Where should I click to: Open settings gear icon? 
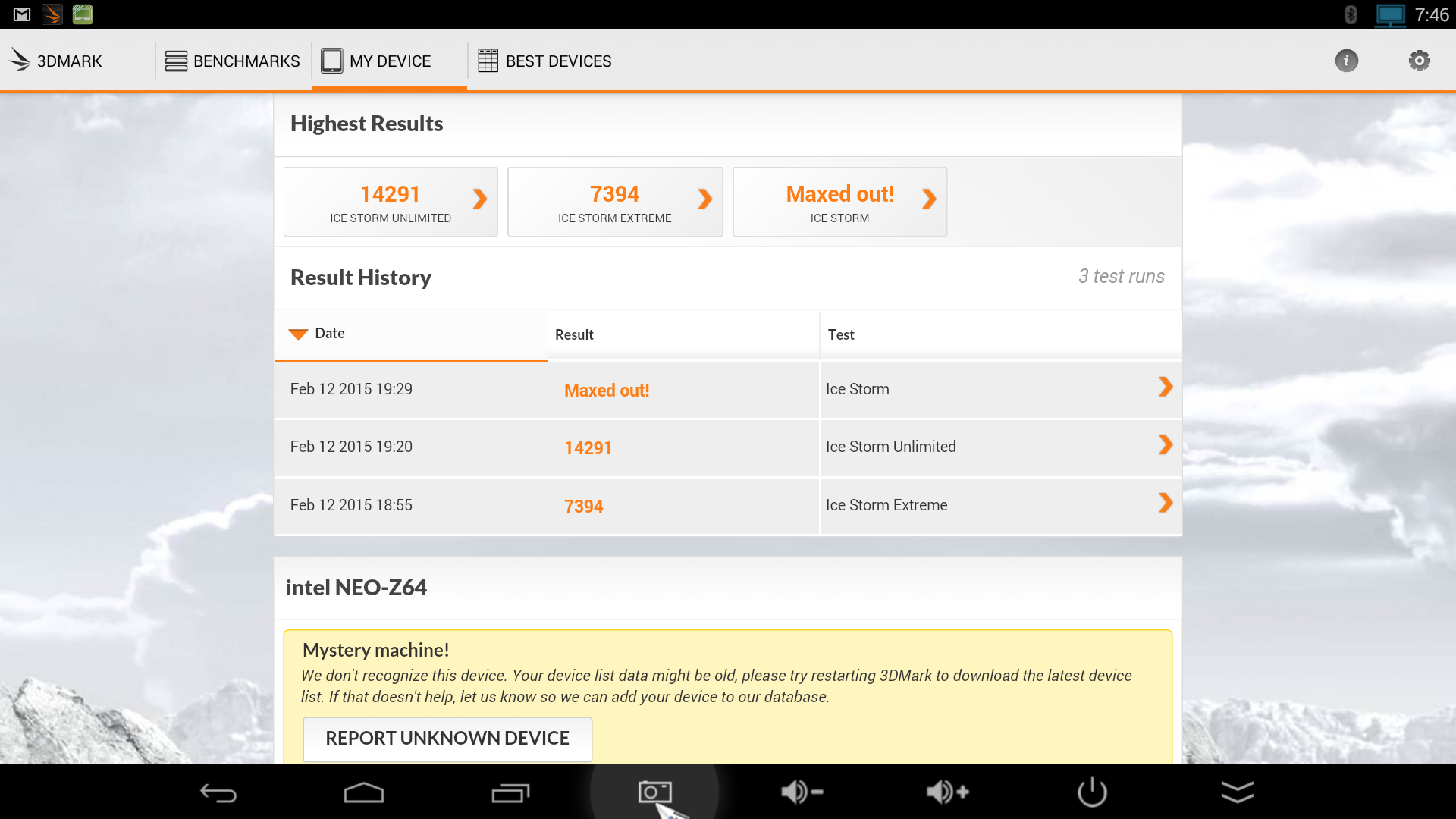pyautogui.click(x=1419, y=61)
